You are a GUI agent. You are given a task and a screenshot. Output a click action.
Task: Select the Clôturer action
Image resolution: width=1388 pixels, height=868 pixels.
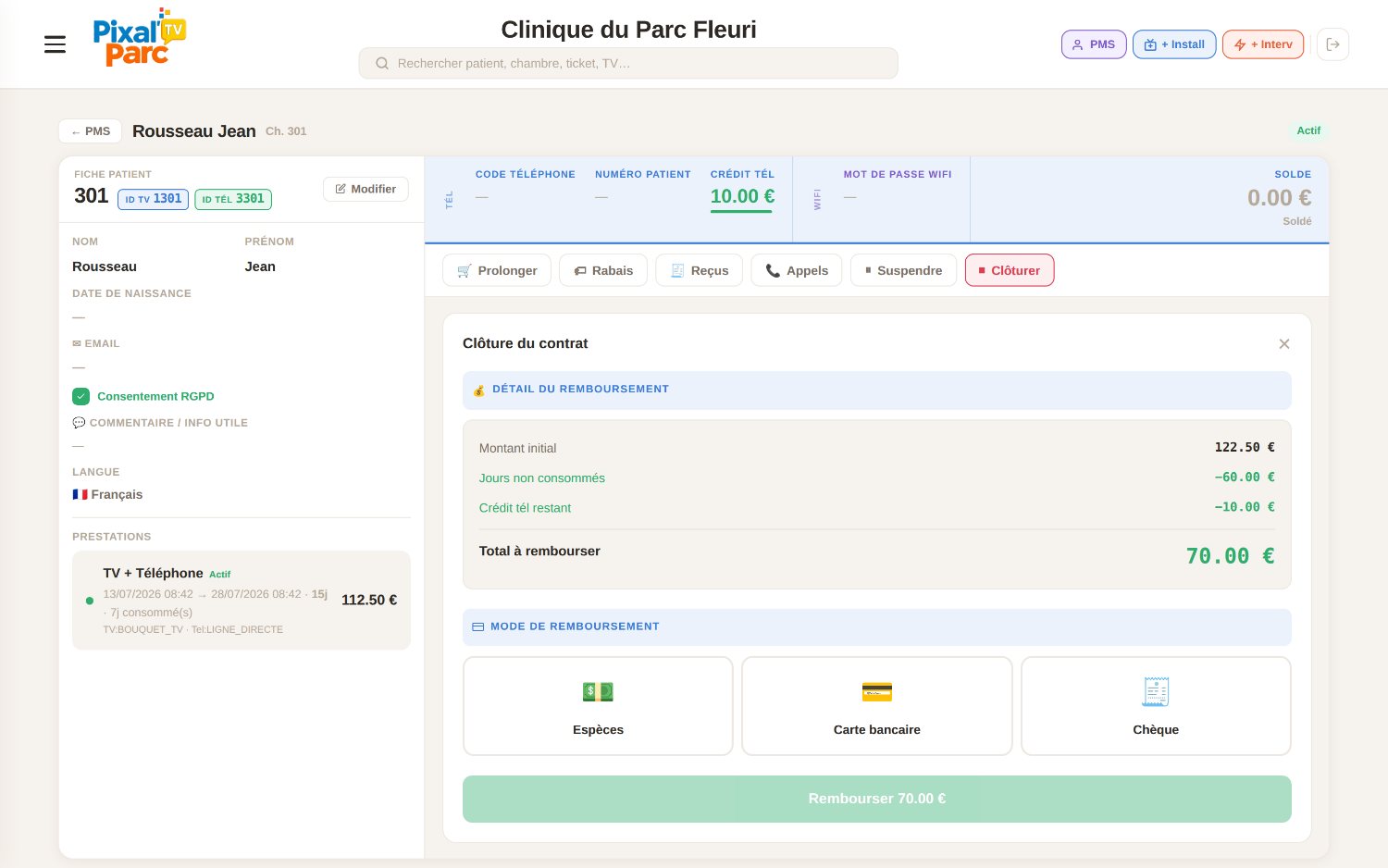(x=1010, y=270)
